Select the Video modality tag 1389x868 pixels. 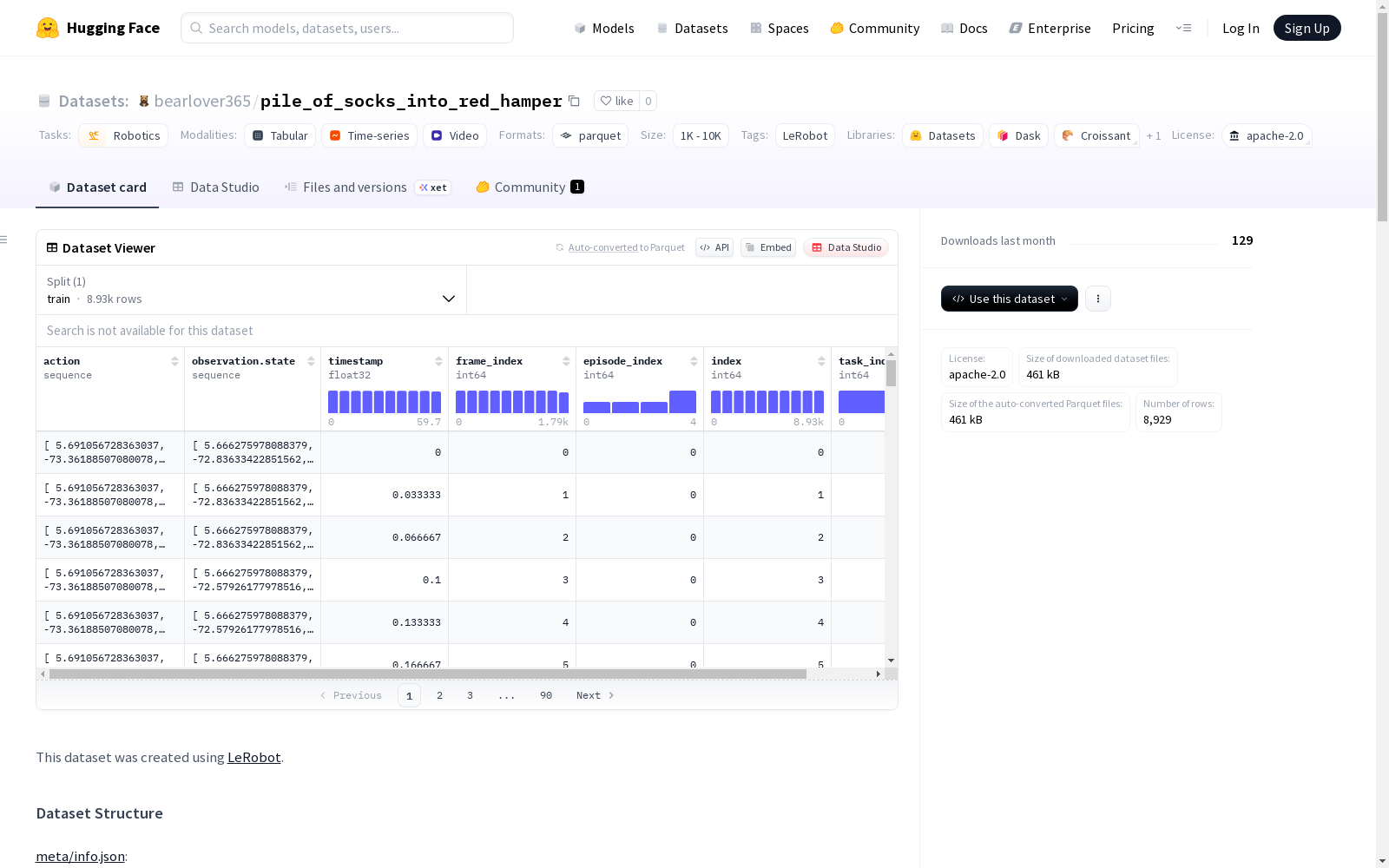coord(455,135)
